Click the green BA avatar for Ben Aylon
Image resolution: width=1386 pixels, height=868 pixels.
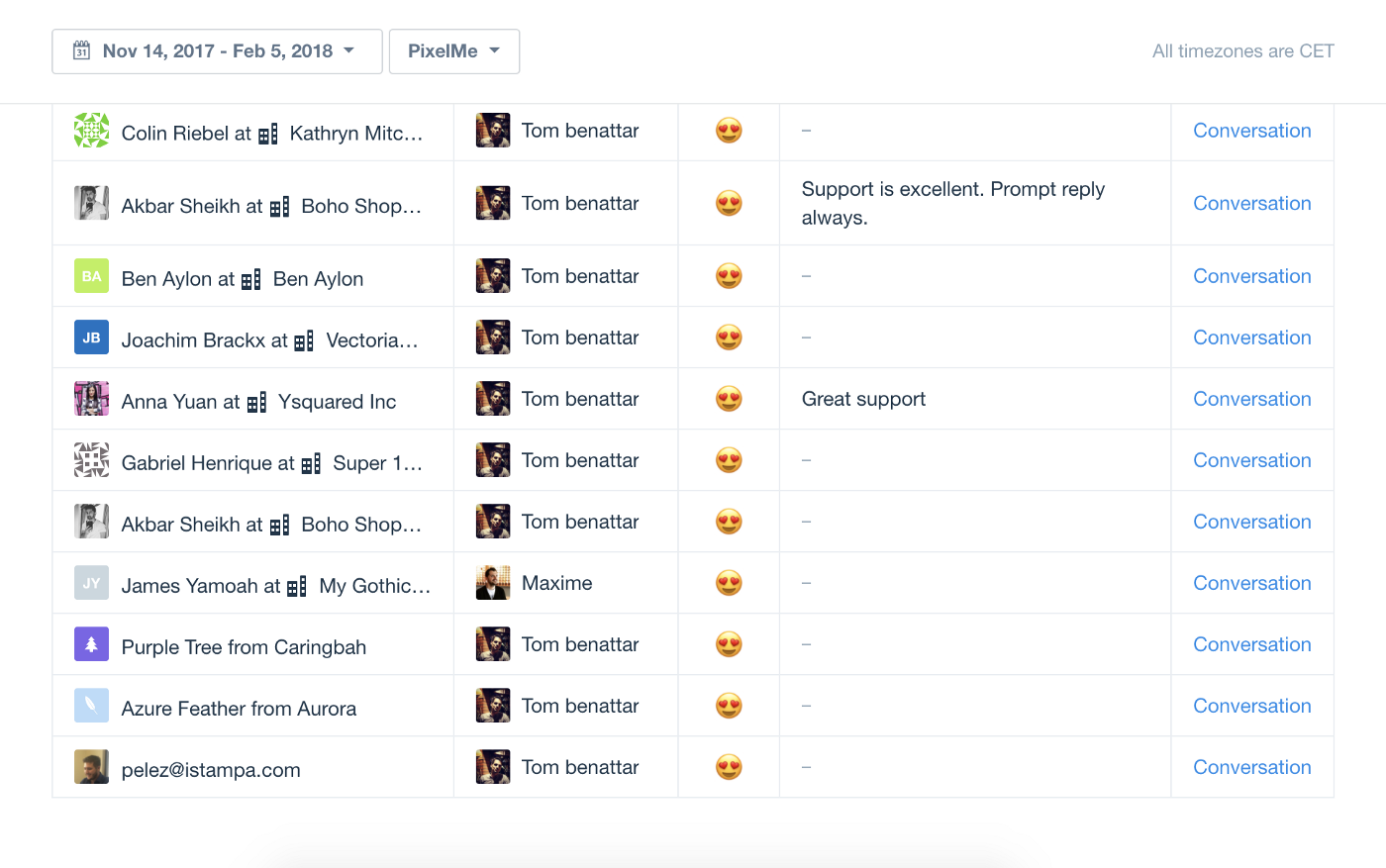[92, 276]
